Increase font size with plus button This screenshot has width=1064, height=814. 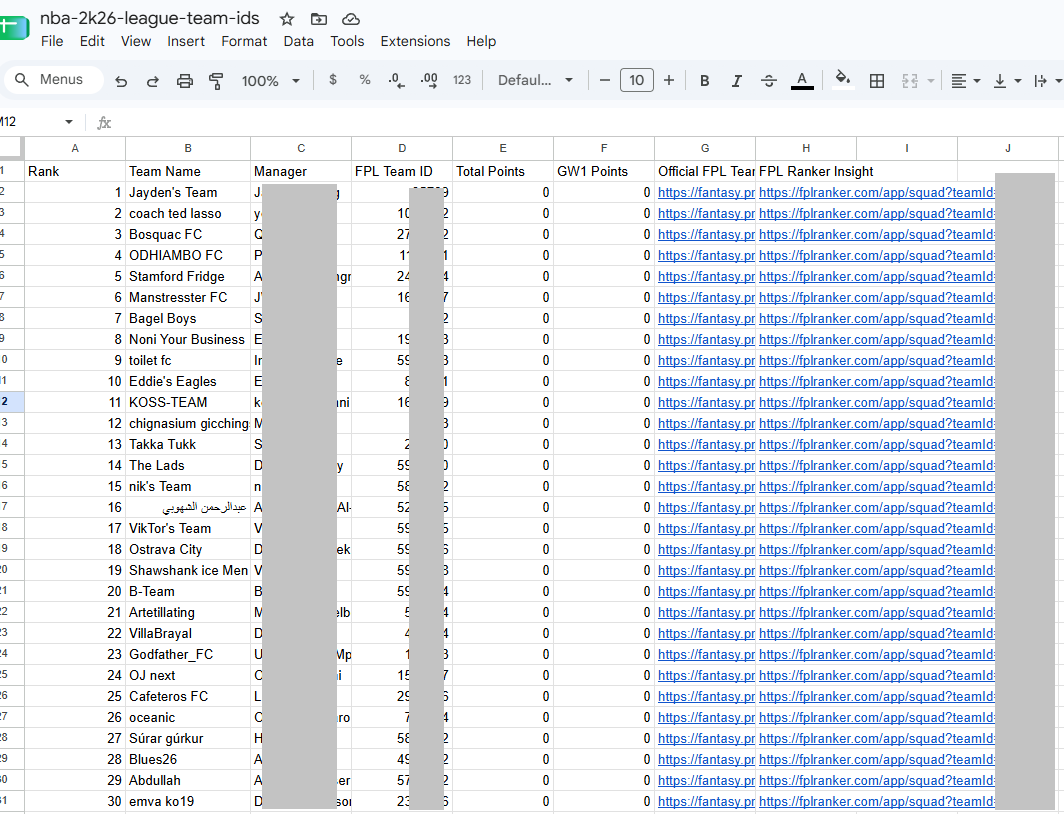tap(669, 80)
